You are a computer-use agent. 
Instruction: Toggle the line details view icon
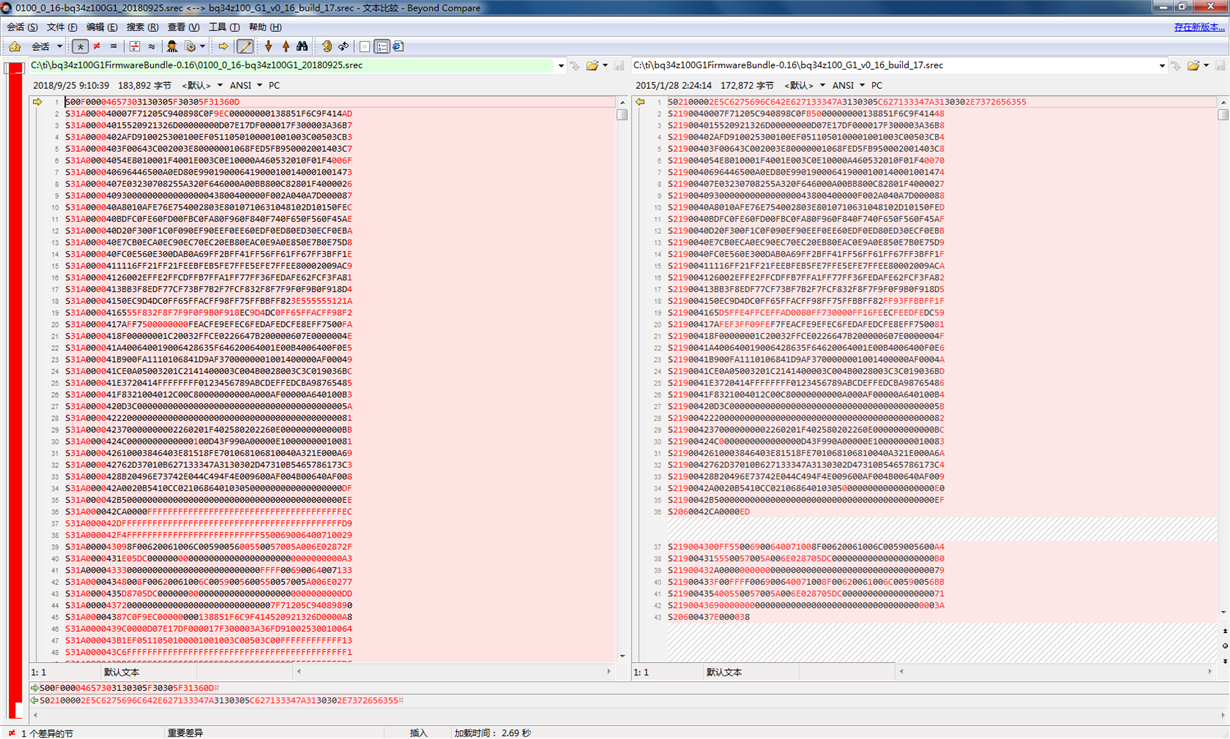[382, 46]
